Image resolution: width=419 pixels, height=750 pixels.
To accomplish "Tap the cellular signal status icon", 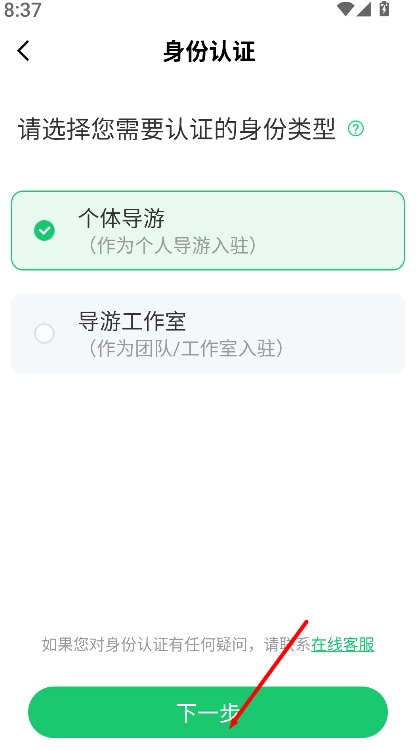I will point(364,9).
